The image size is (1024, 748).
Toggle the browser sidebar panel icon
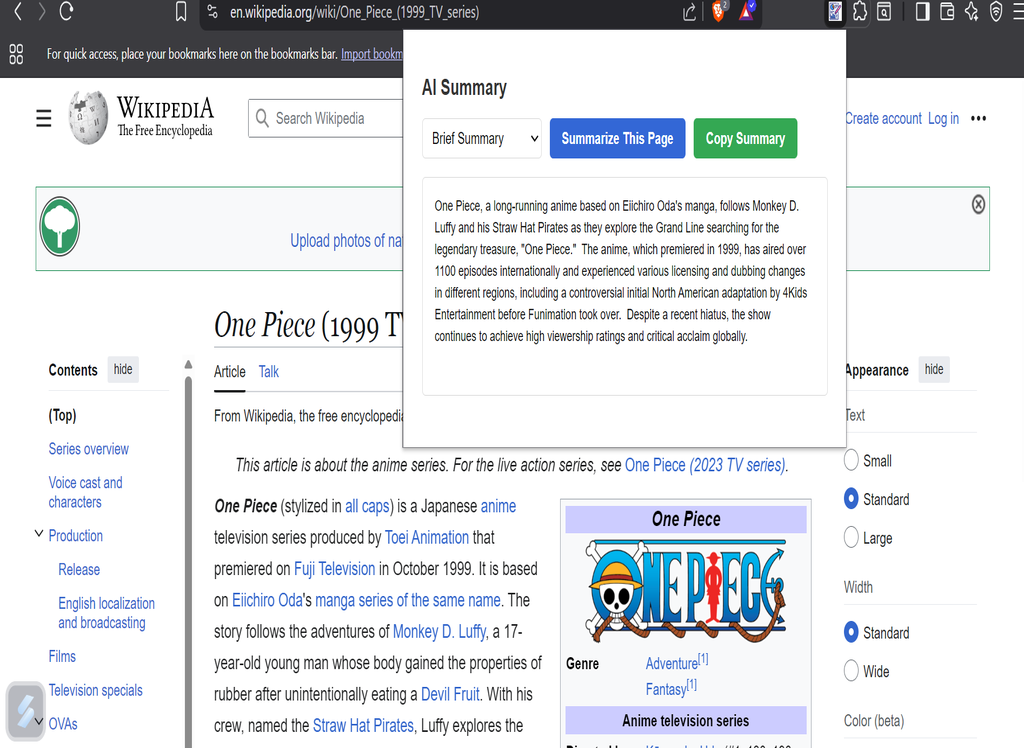[x=922, y=12]
